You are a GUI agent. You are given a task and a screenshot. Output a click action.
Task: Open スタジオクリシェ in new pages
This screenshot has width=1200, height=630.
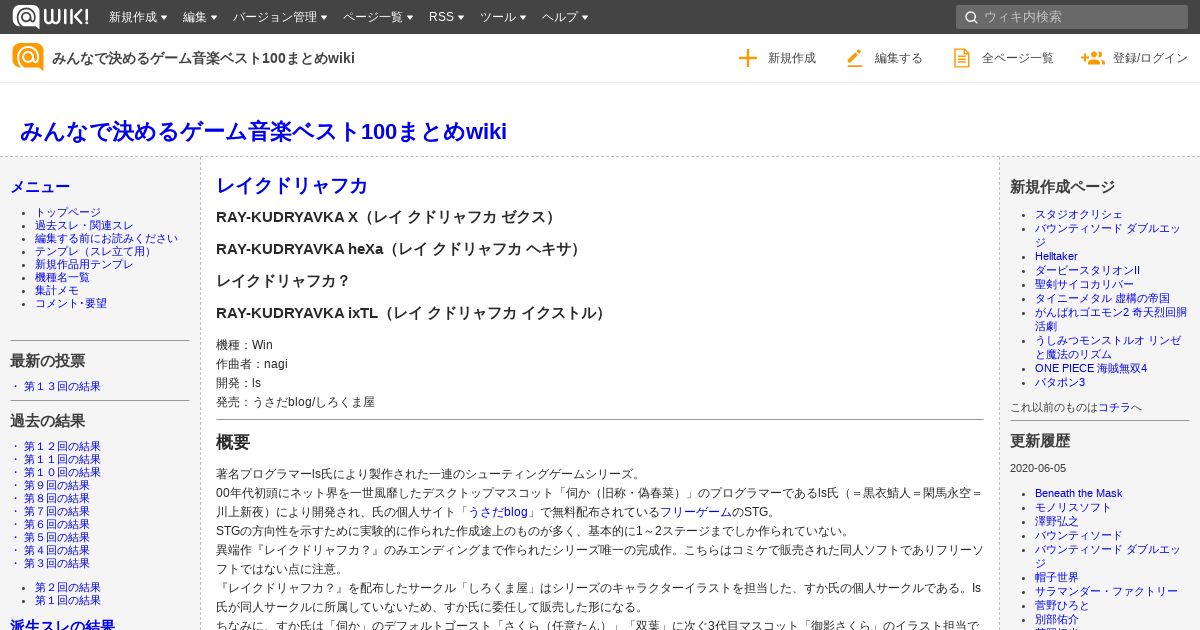[x=1079, y=214]
